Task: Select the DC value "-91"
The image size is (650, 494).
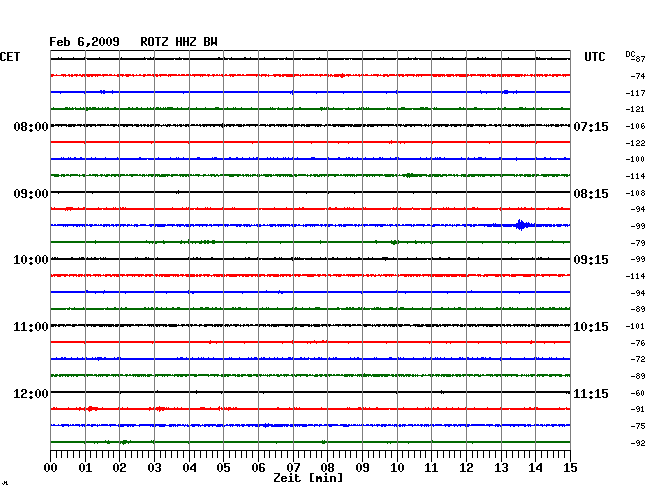Action: pos(638,409)
